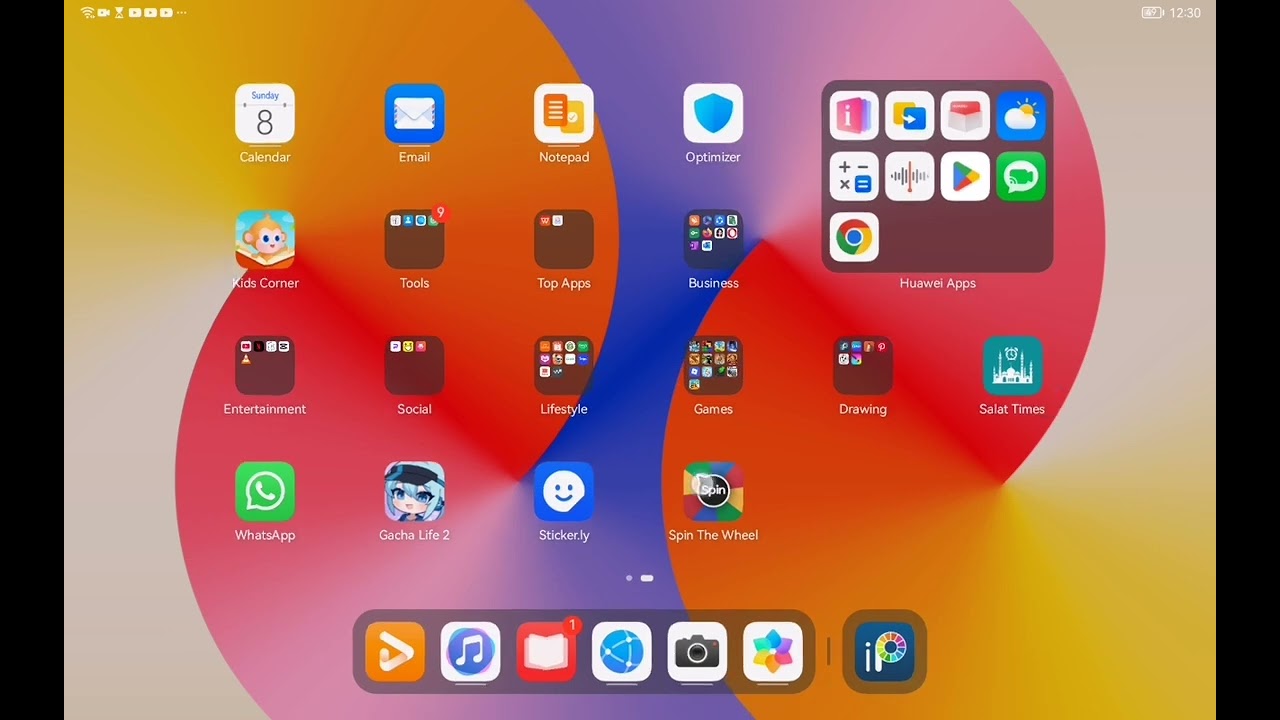Open the Gallery app in the dock
The image size is (1280, 720).
773,652
